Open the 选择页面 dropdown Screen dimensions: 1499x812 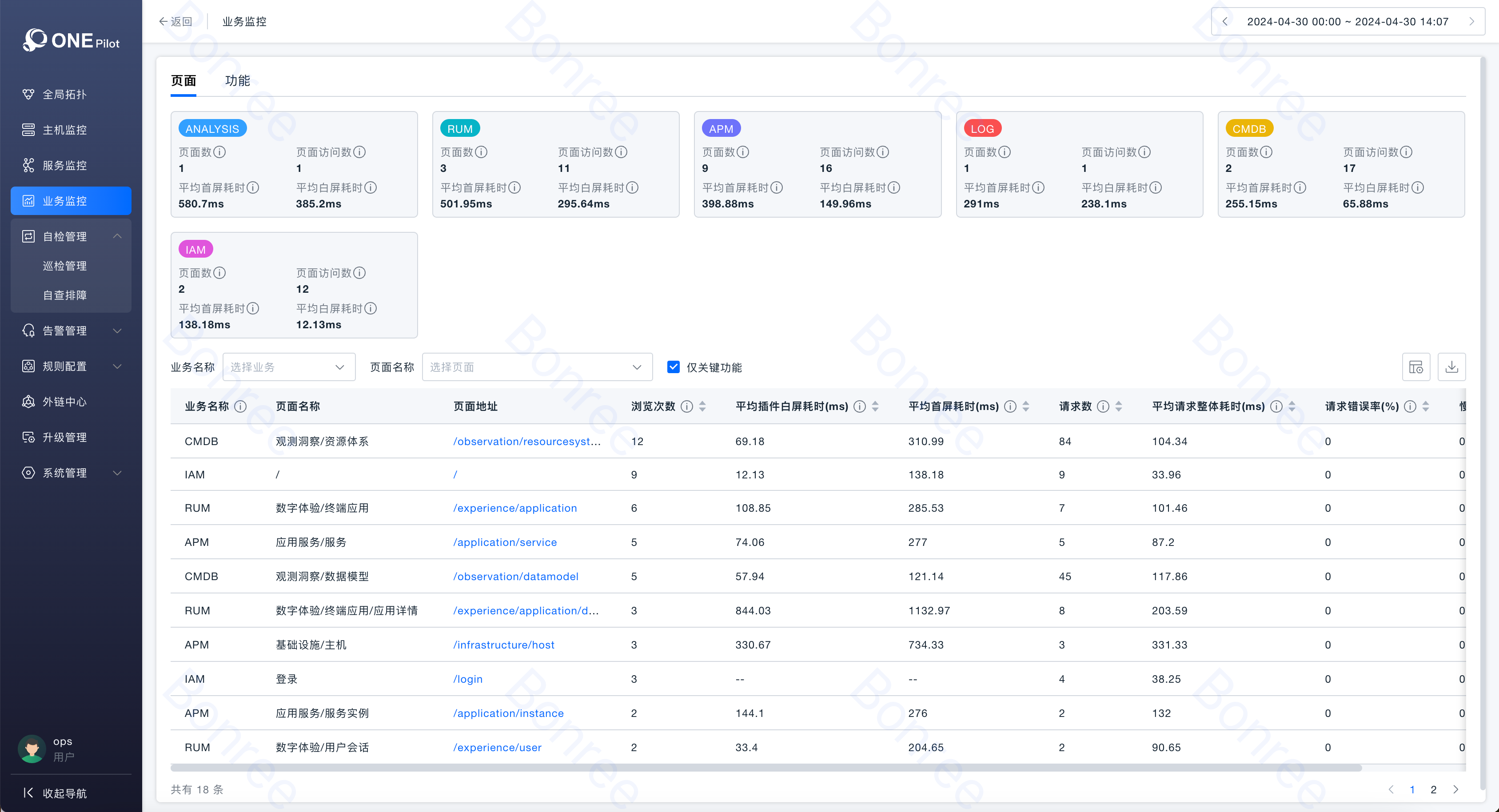pyautogui.click(x=537, y=367)
